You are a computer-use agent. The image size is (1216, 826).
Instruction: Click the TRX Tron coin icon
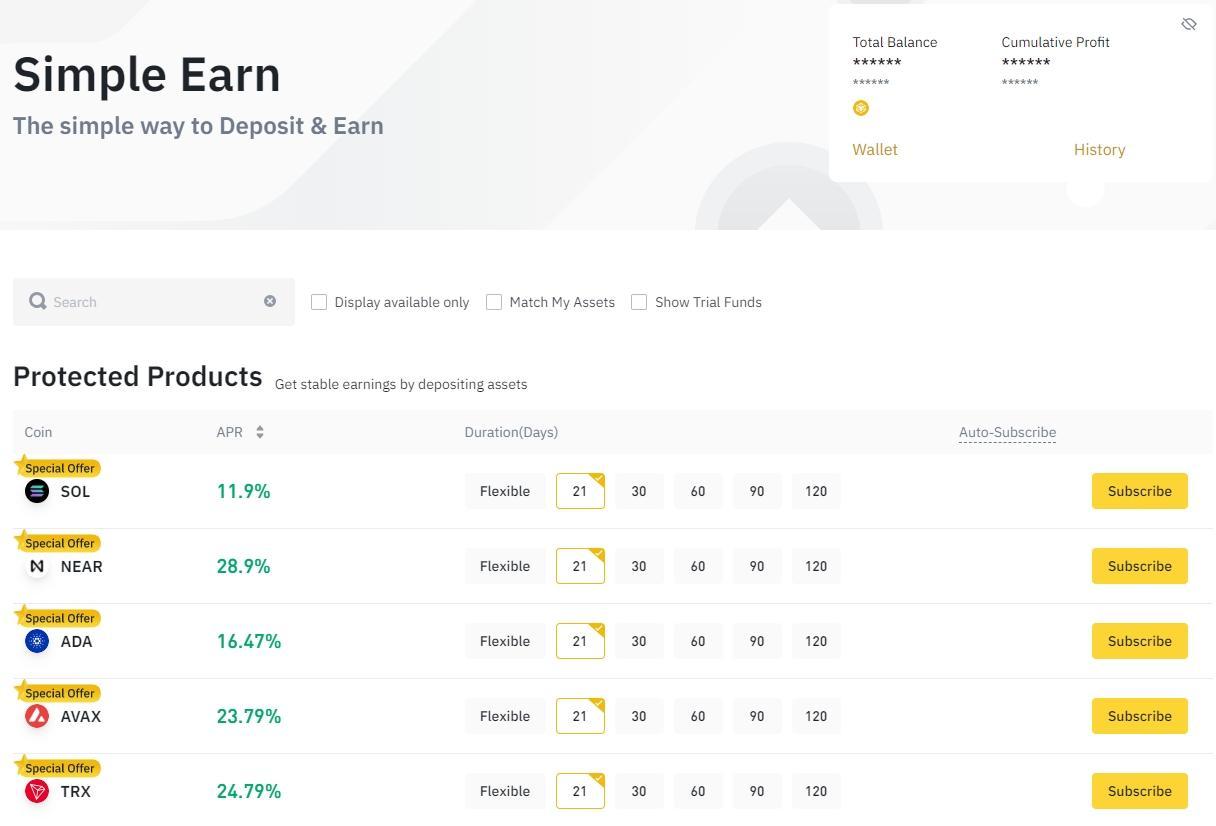37,791
